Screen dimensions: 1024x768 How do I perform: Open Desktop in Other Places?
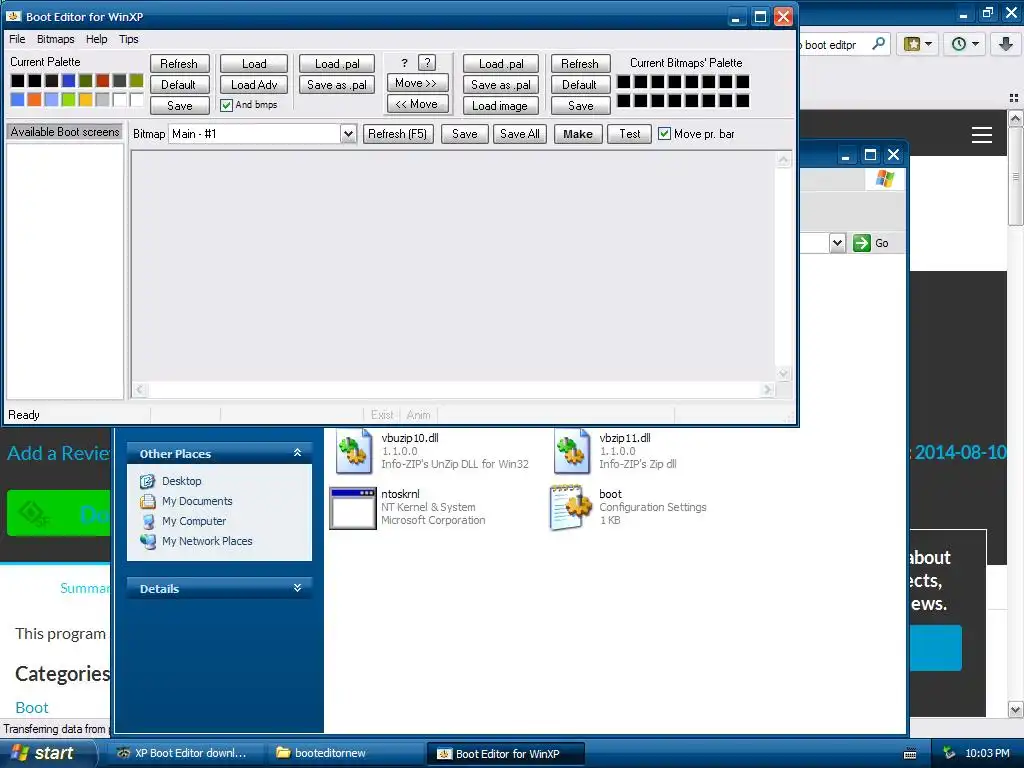pyautogui.click(x=182, y=481)
